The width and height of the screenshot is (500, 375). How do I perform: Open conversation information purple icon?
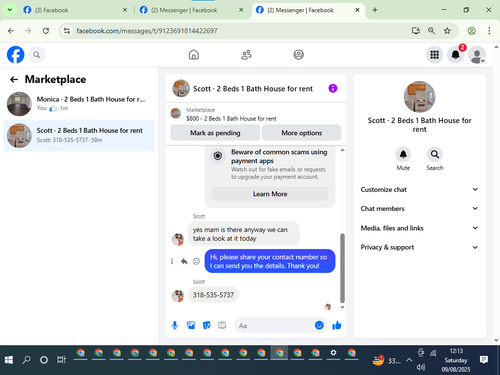coord(333,88)
